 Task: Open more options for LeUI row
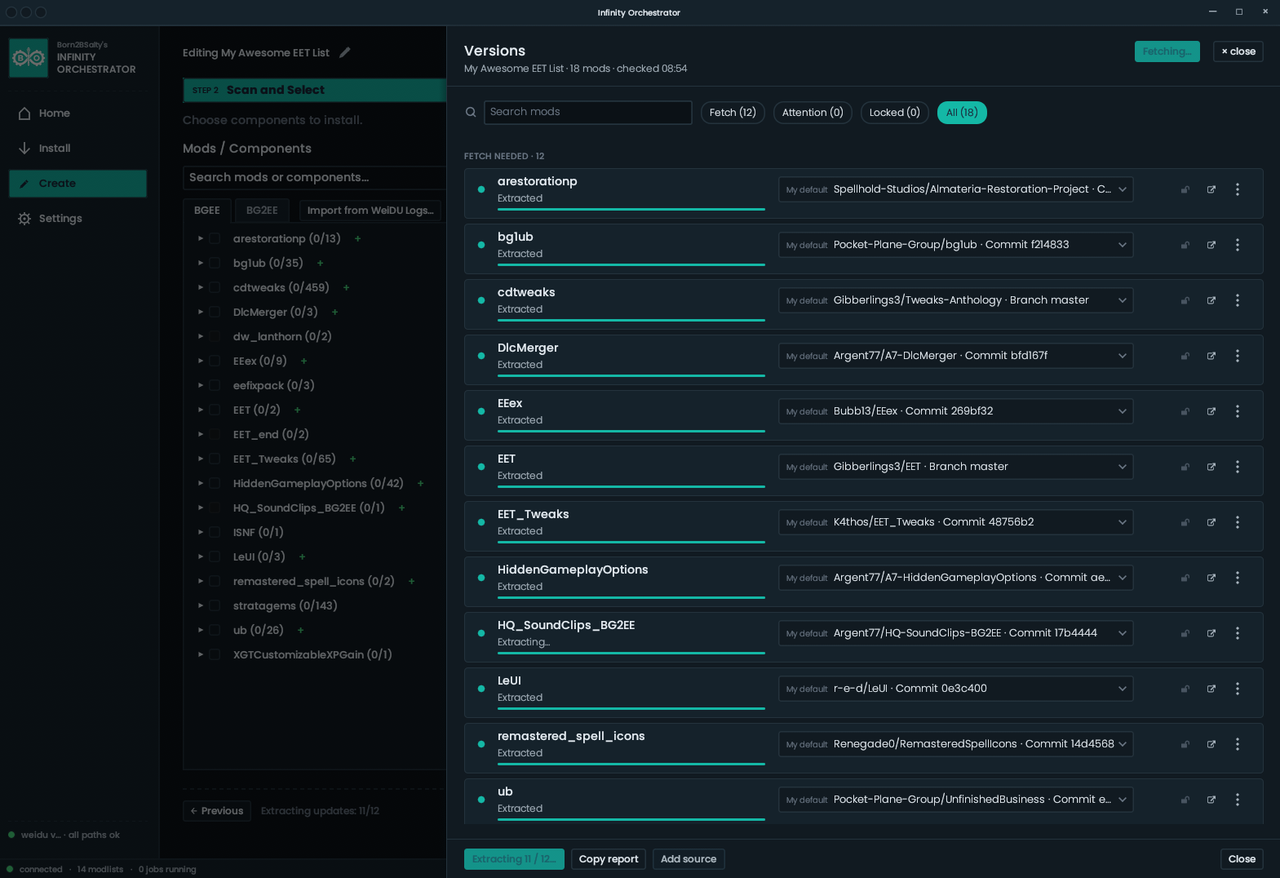coord(1237,689)
